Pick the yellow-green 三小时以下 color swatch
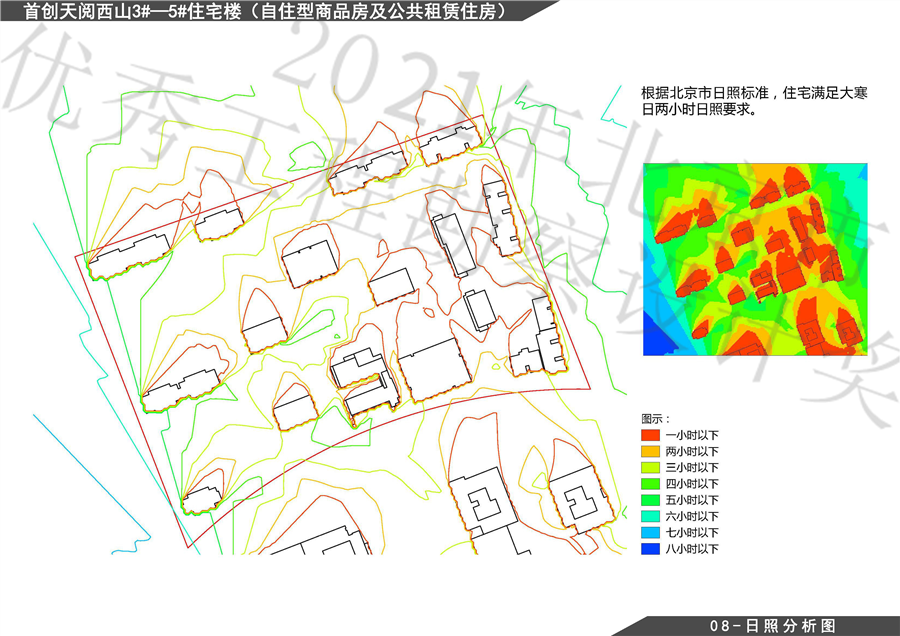900x636 pixels. pyautogui.click(x=649, y=468)
